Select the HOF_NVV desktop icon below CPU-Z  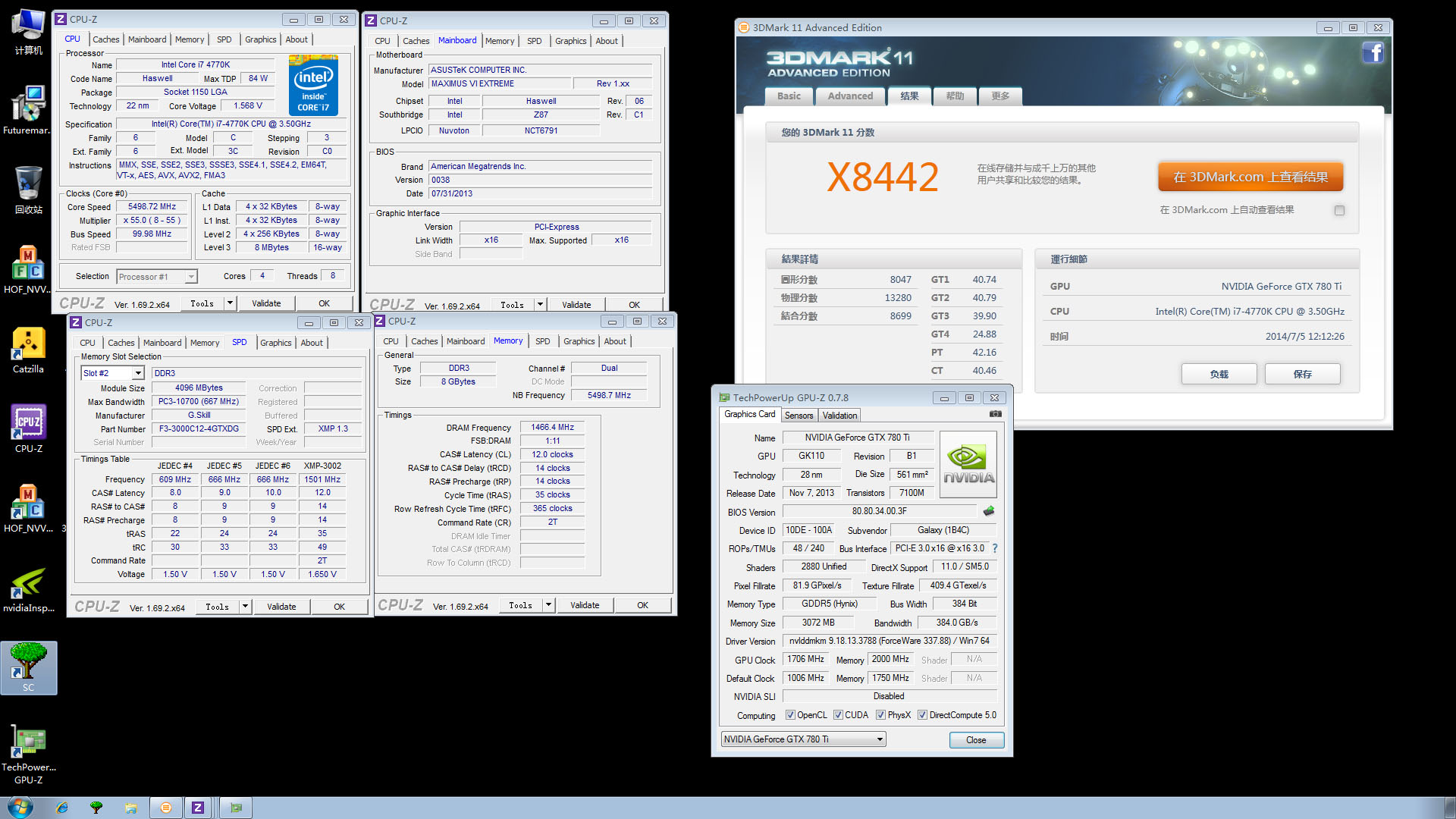[28, 509]
